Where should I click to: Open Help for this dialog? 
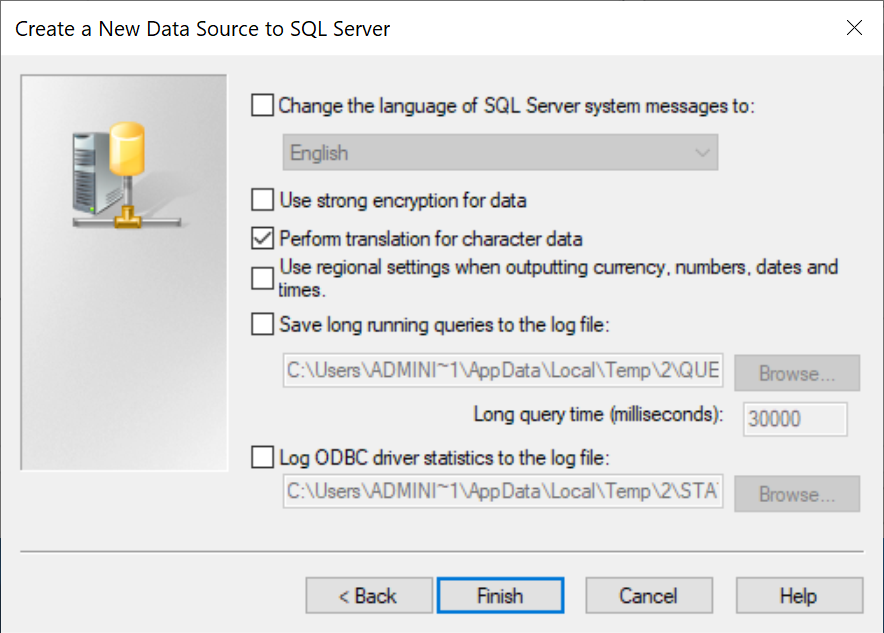[798, 596]
